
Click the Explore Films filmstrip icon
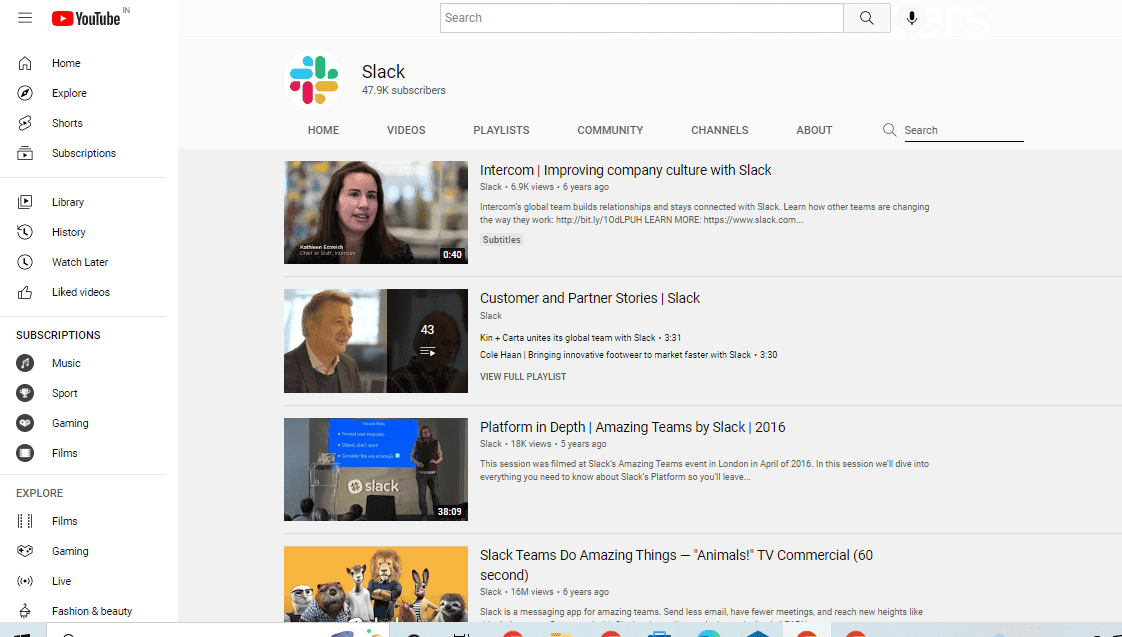(25, 521)
